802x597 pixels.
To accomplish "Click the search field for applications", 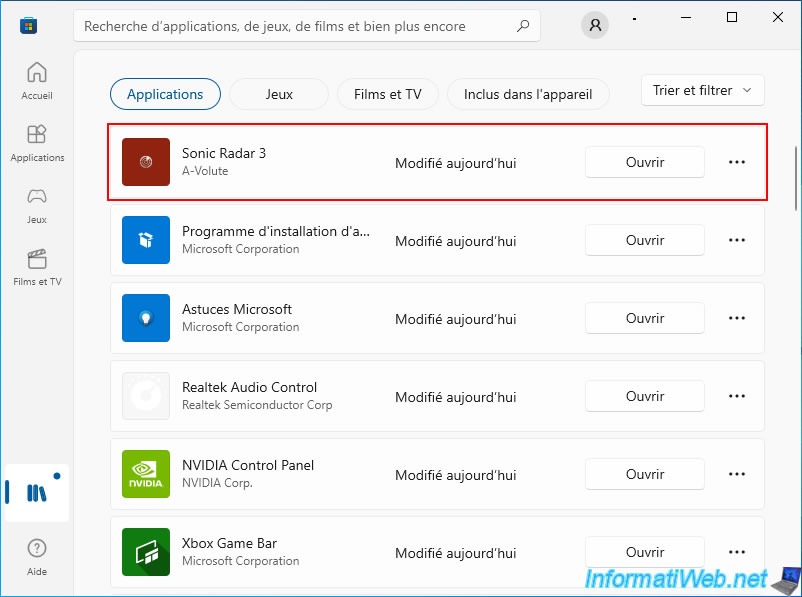I will point(307,26).
